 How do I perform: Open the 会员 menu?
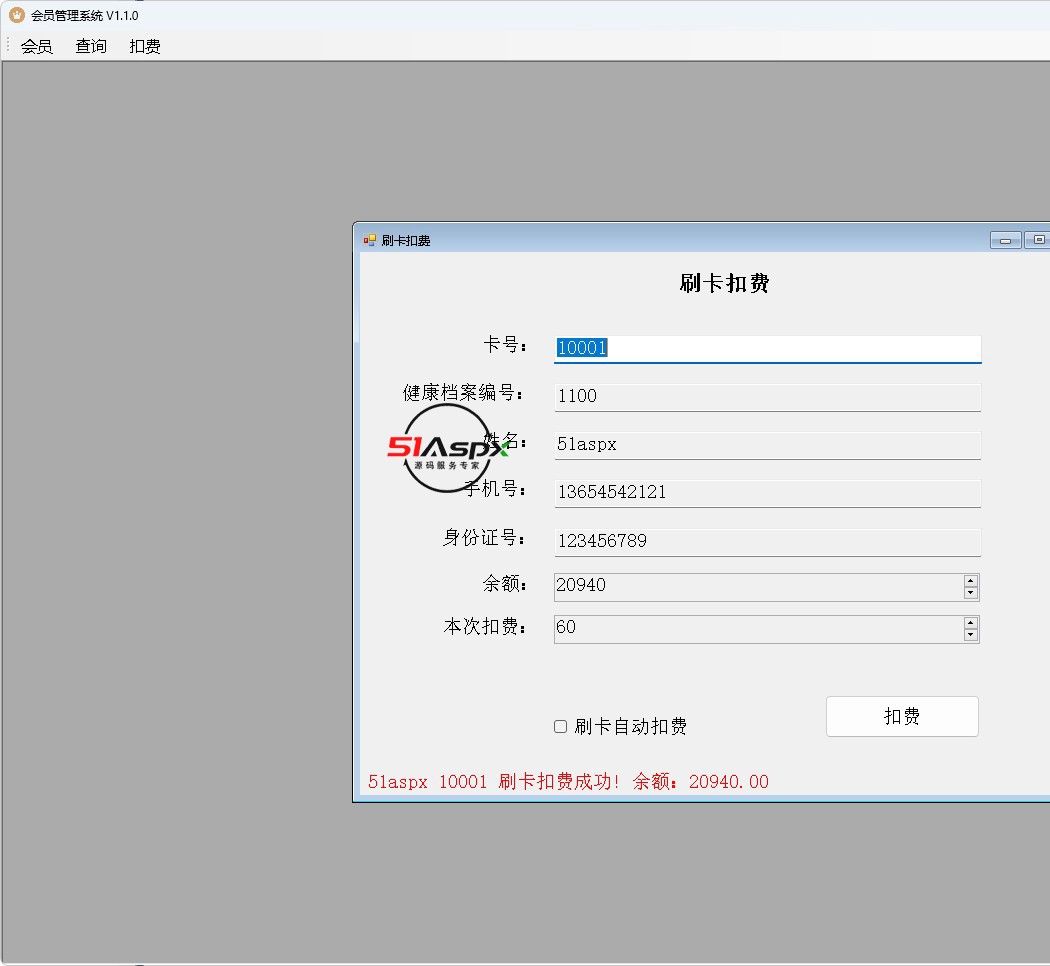point(37,46)
